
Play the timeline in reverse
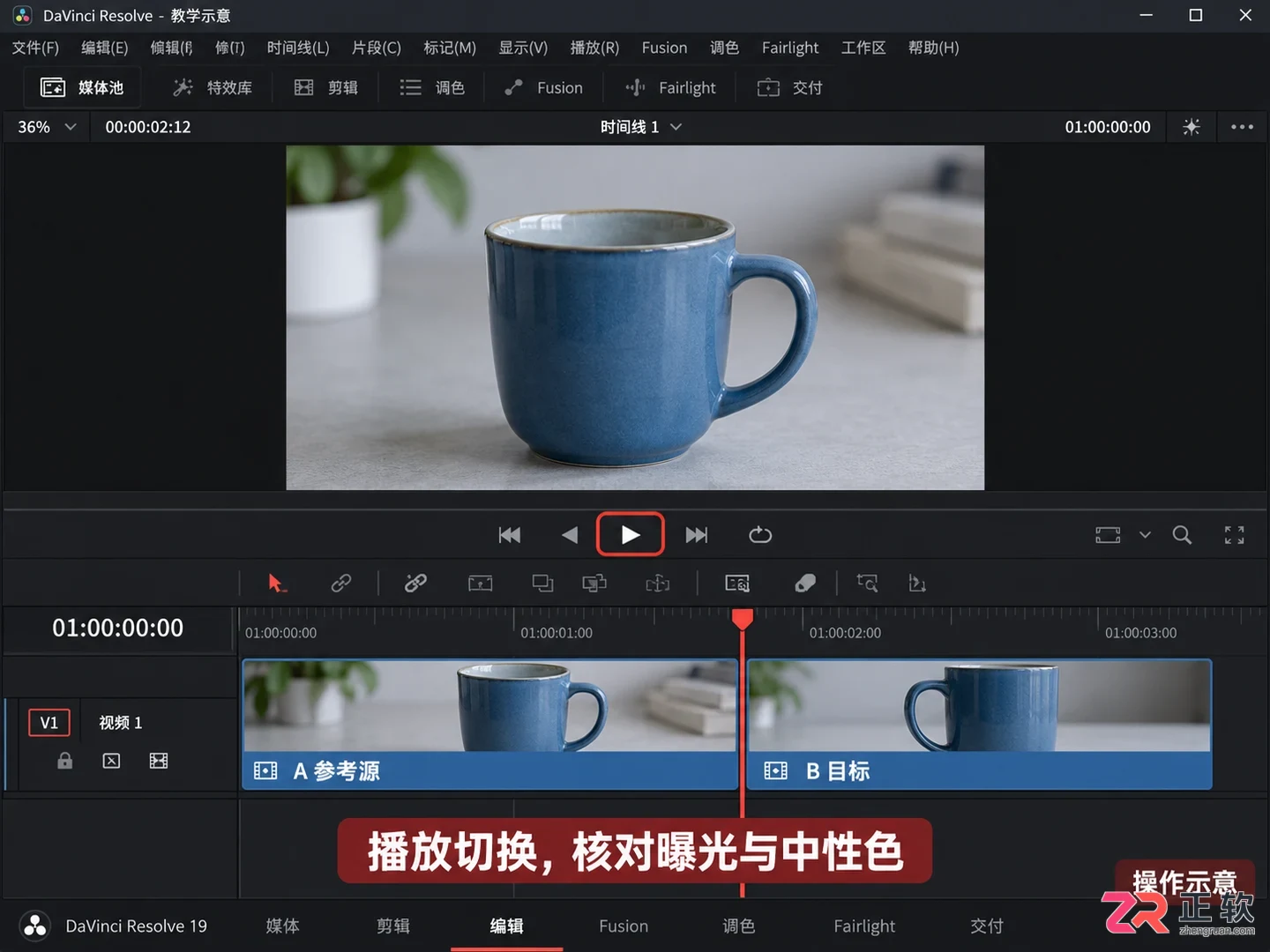[570, 535]
